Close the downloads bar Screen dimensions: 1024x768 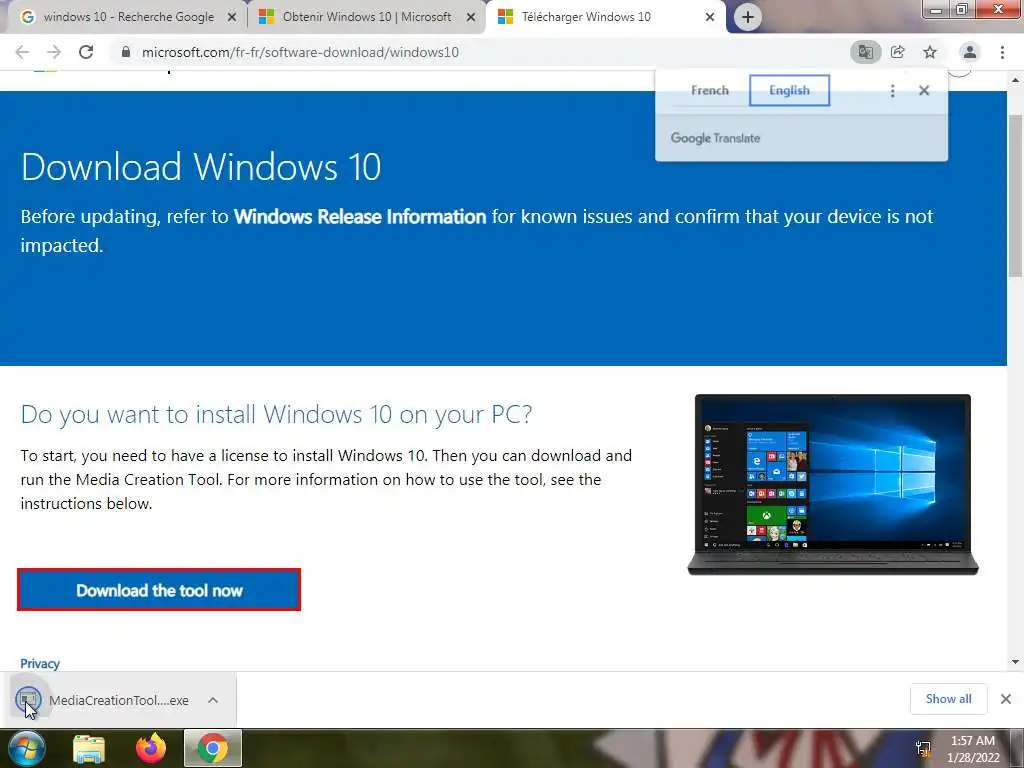1006,699
